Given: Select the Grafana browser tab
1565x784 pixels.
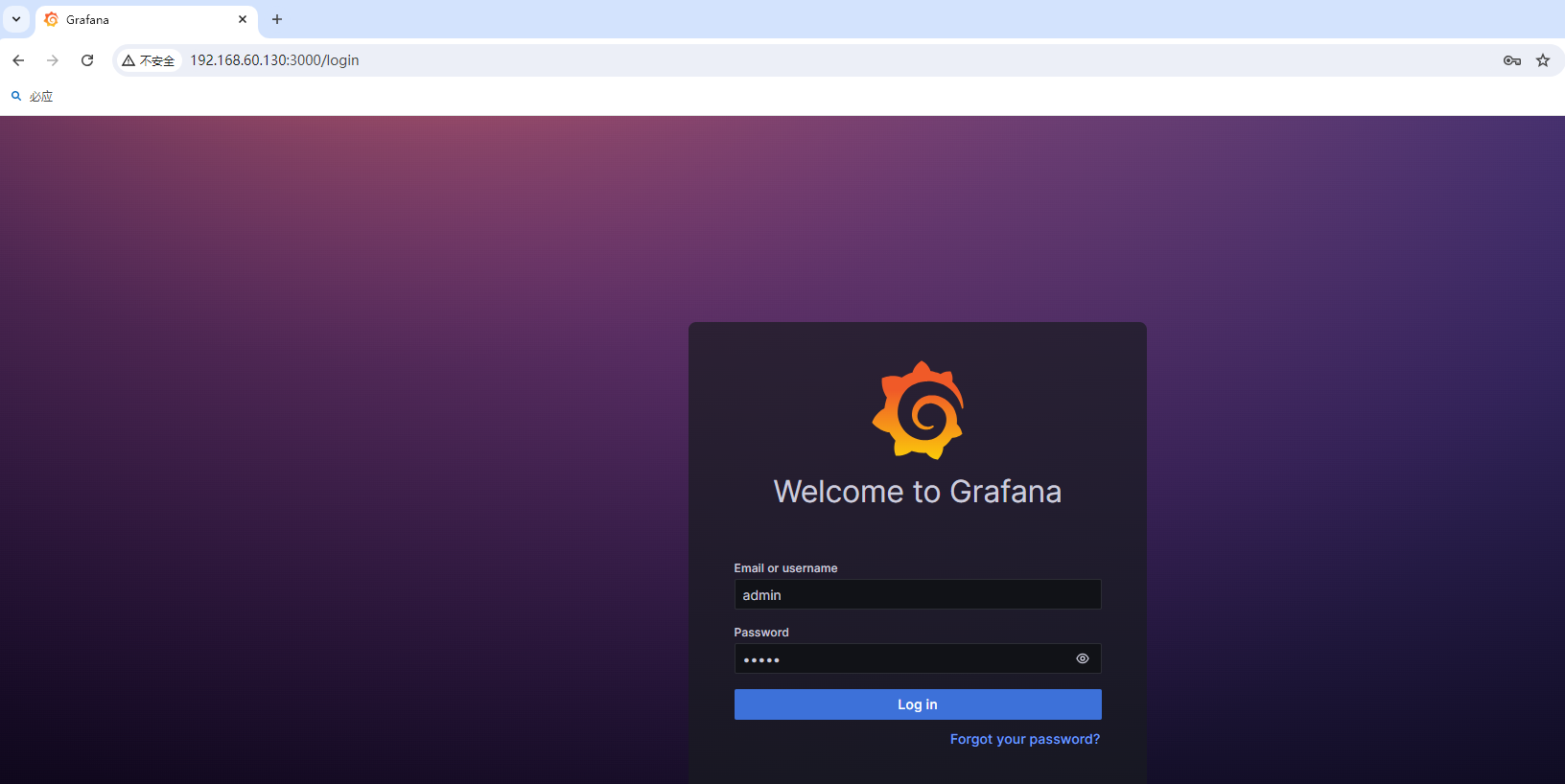Looking at the screenshot, I should point(147,19).
